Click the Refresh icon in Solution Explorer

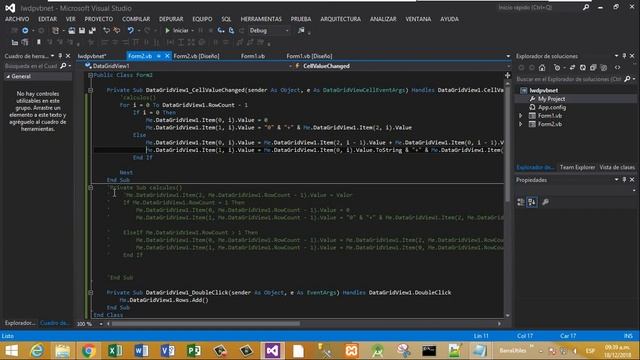click(x=583, y=68)
